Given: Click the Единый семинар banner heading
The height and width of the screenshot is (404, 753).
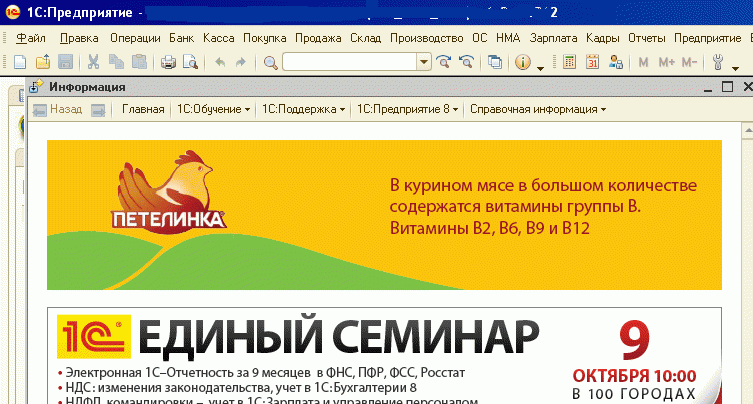Looking at the screenshot, I should pyautogui.click(x=339, y=337).
